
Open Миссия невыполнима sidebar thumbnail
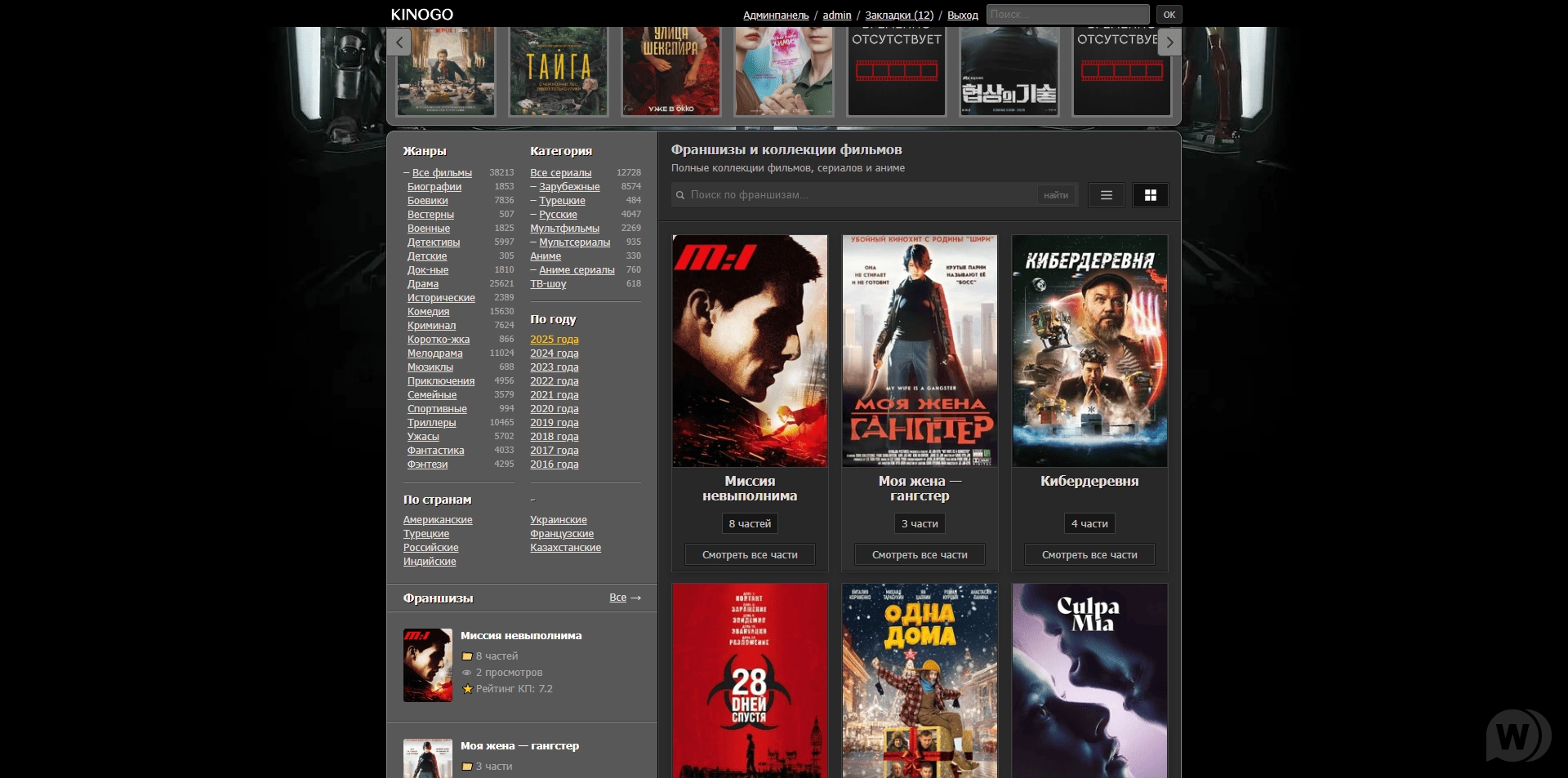click(x=427, y=665)
